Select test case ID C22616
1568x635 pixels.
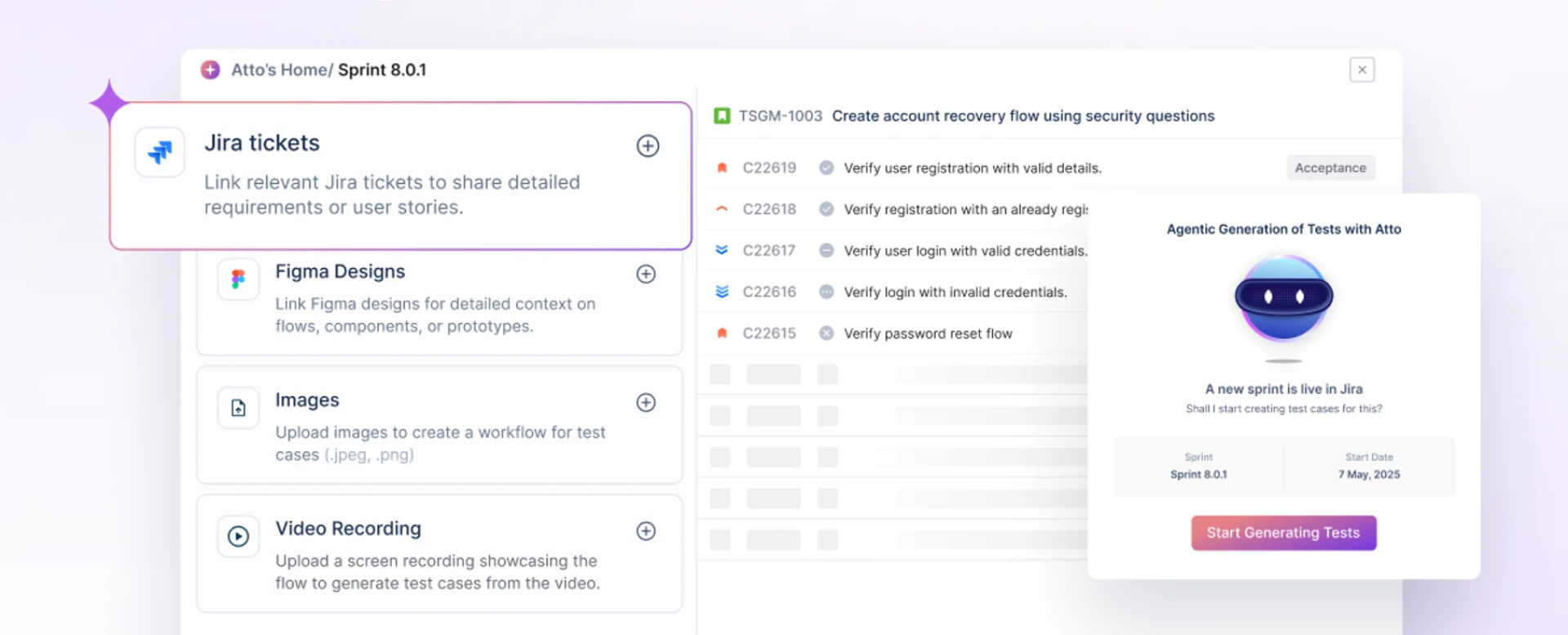pyautogui.click(x=769, y=292)
